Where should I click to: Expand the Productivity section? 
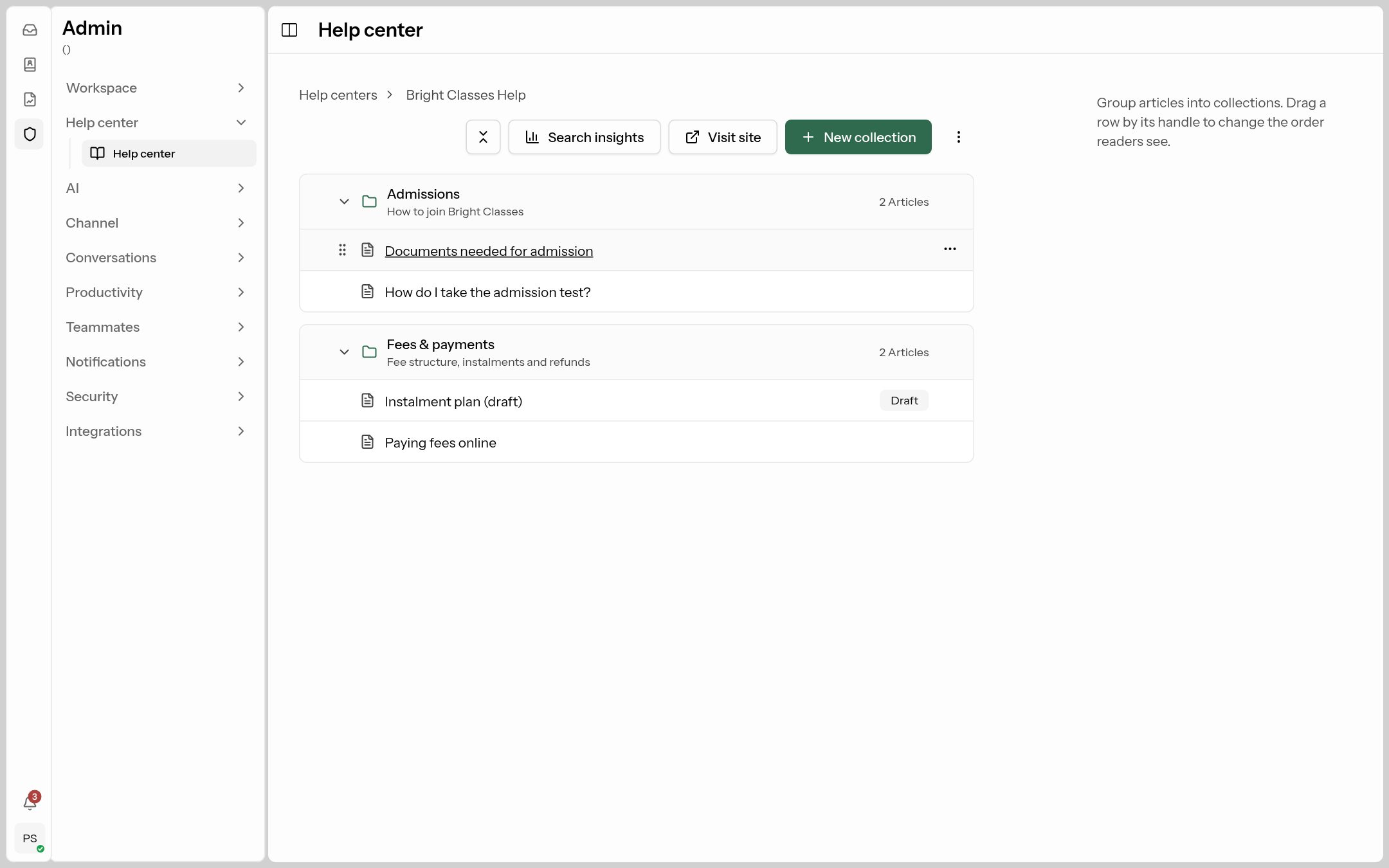[x=156, y=293]
